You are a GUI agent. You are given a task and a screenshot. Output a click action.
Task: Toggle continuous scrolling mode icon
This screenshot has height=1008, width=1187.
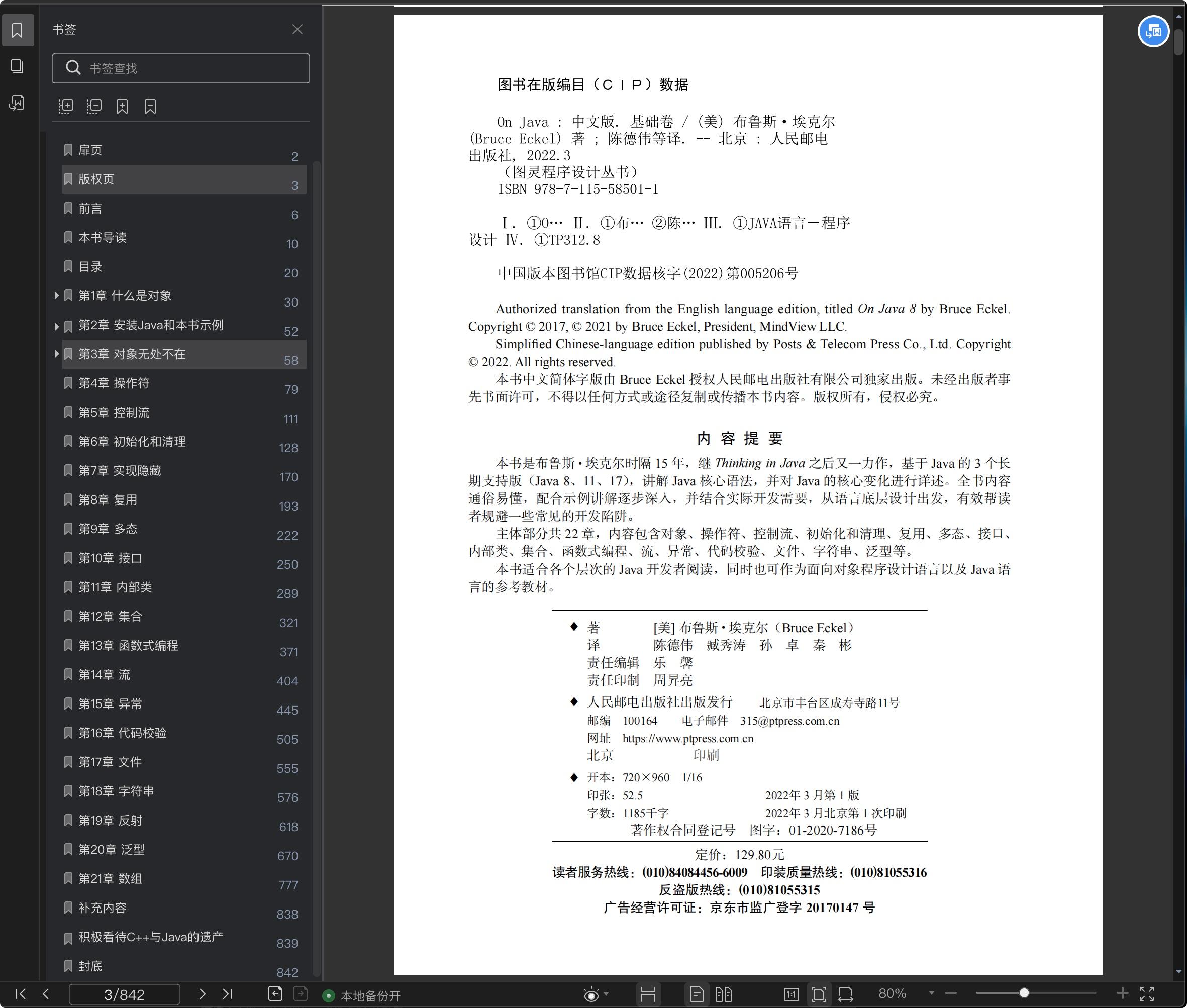[x=648, y=994]
